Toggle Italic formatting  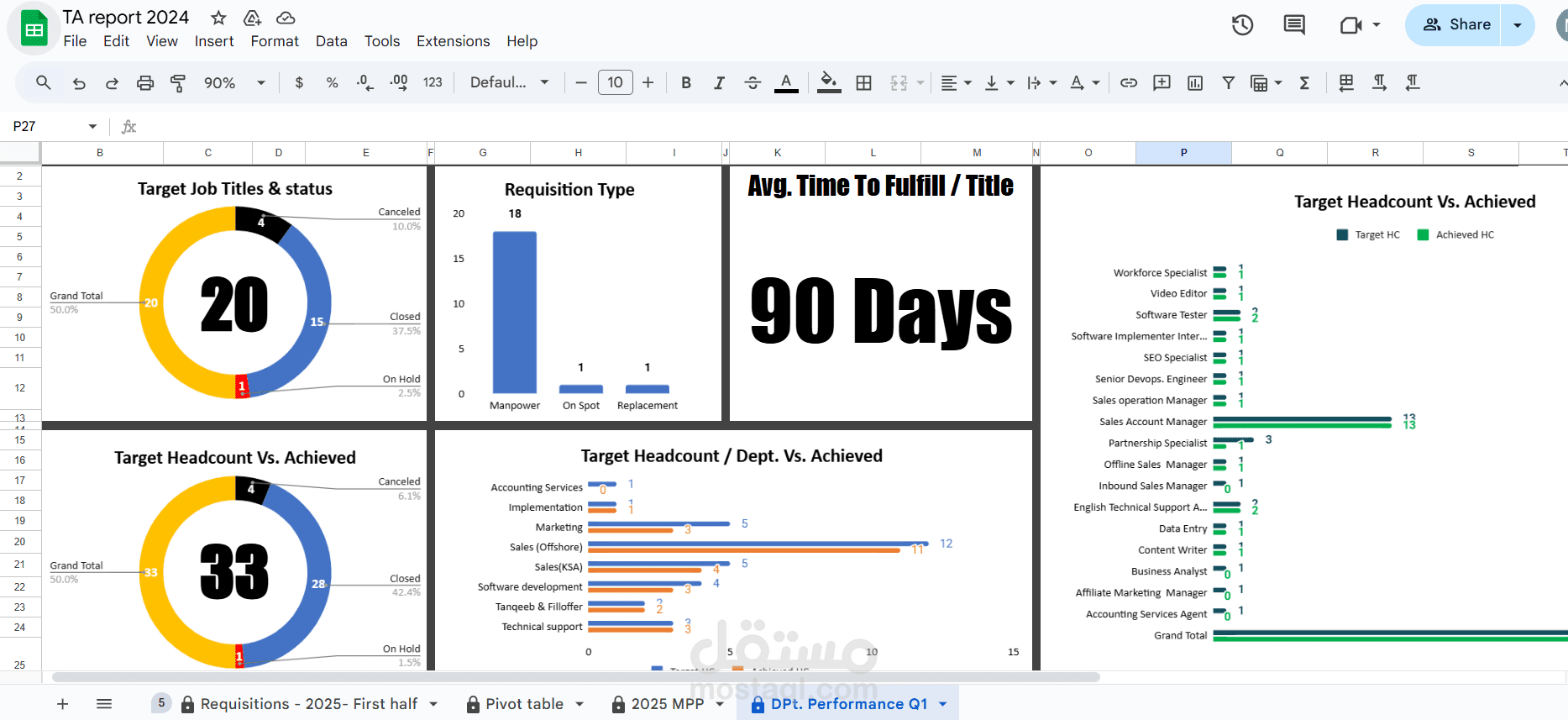click(719, 82)
